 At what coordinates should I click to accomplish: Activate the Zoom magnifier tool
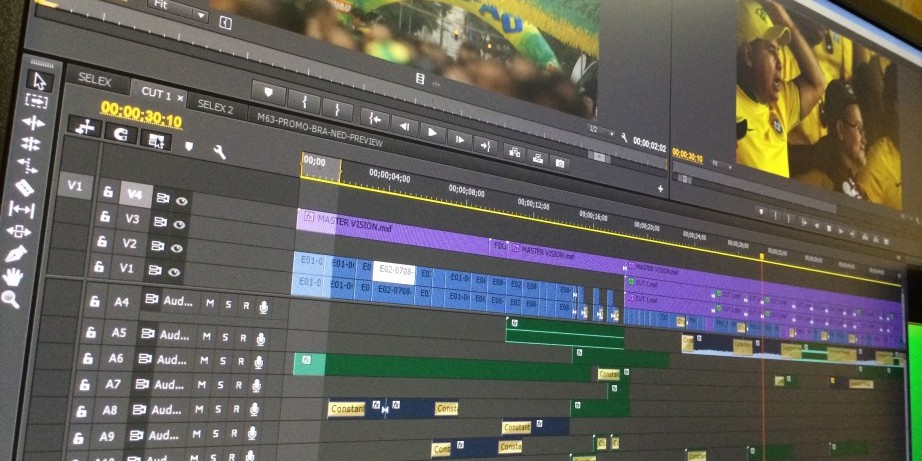(x=10, y=298)
